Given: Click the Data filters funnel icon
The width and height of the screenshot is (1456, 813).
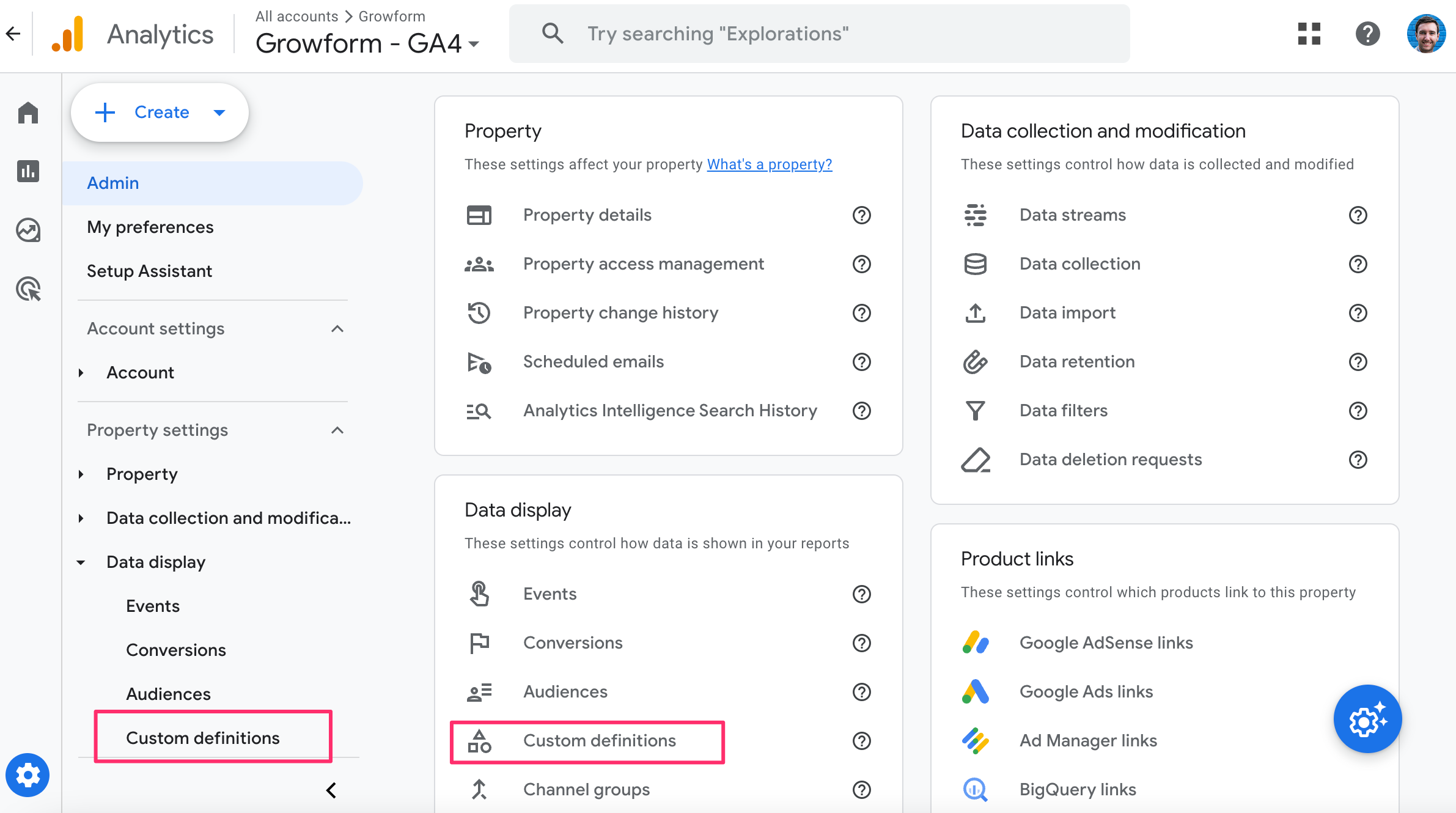Looking at the screenshot, I should pyautogui.click(x=976, y=411).
